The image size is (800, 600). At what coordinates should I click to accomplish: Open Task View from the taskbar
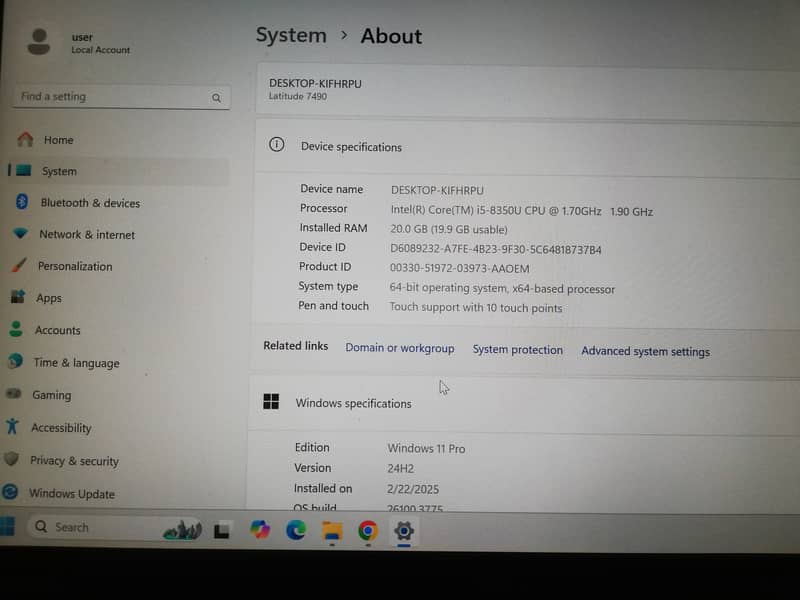222,530
